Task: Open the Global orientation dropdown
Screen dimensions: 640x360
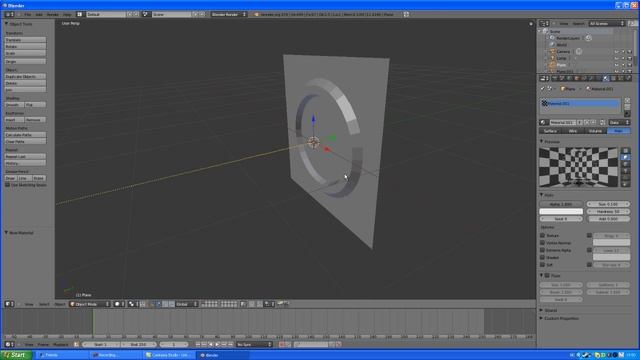Action: pyautogui.click(x=187, y=304)
